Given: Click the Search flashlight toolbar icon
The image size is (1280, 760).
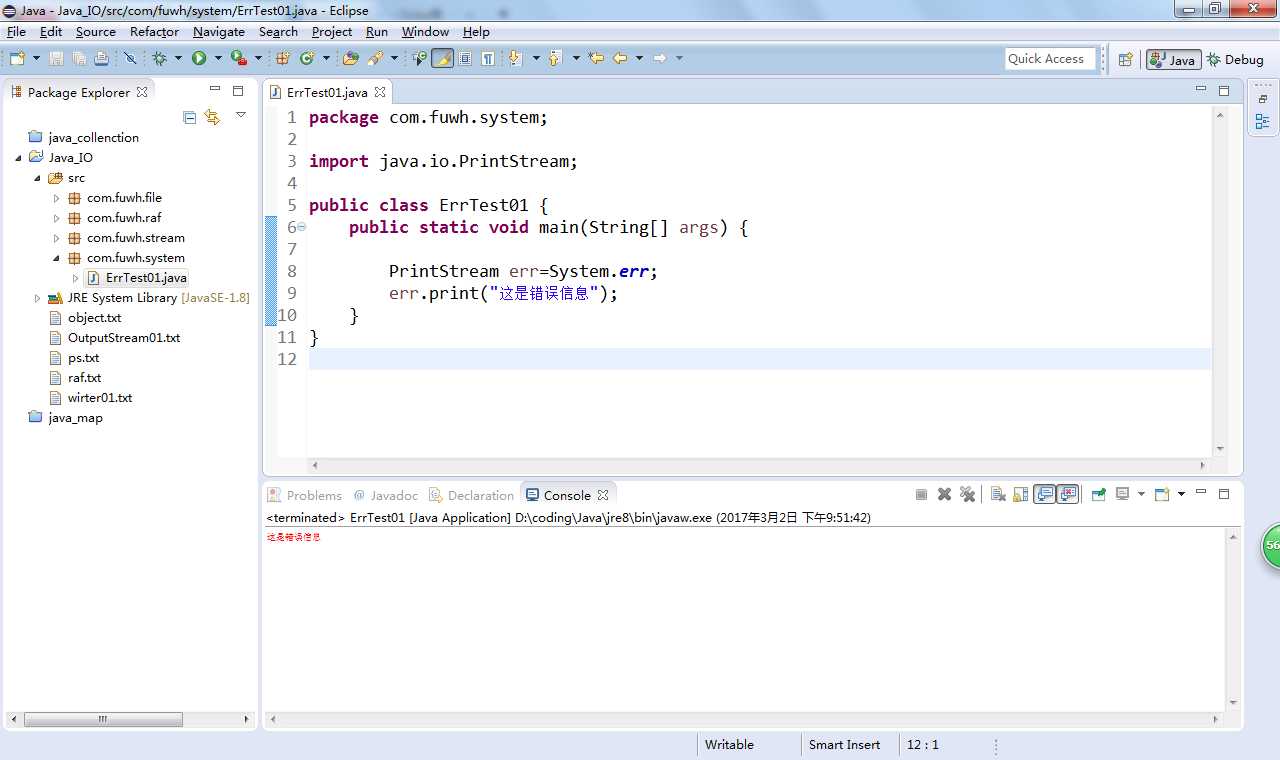Looking at the screenshot, I should (376, 58).
